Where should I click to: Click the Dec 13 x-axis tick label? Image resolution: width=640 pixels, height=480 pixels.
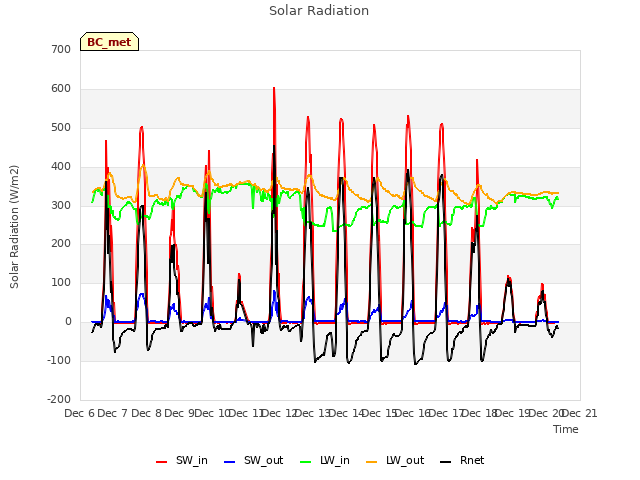click(x=313, y=413)
